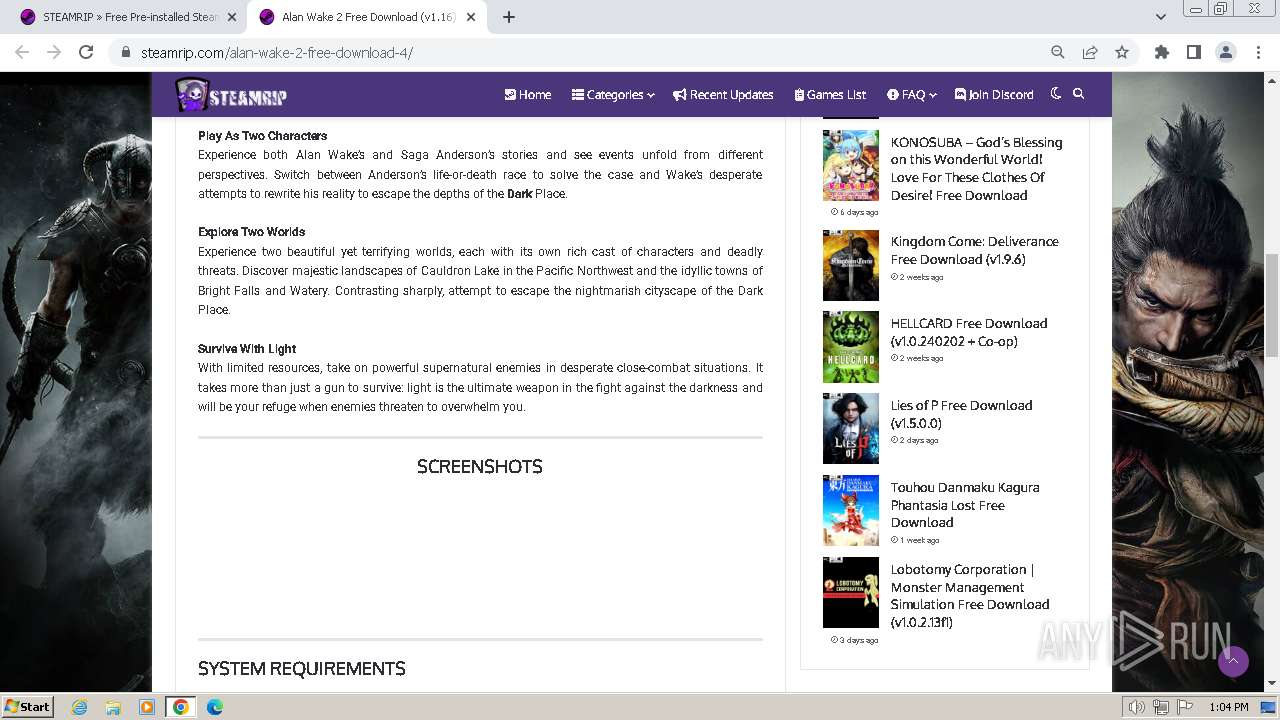Image resolution: width=1280 pixels, height=720 pixels.
Task: Click the scrollbar down arrow
Action: coord(1272,684)
